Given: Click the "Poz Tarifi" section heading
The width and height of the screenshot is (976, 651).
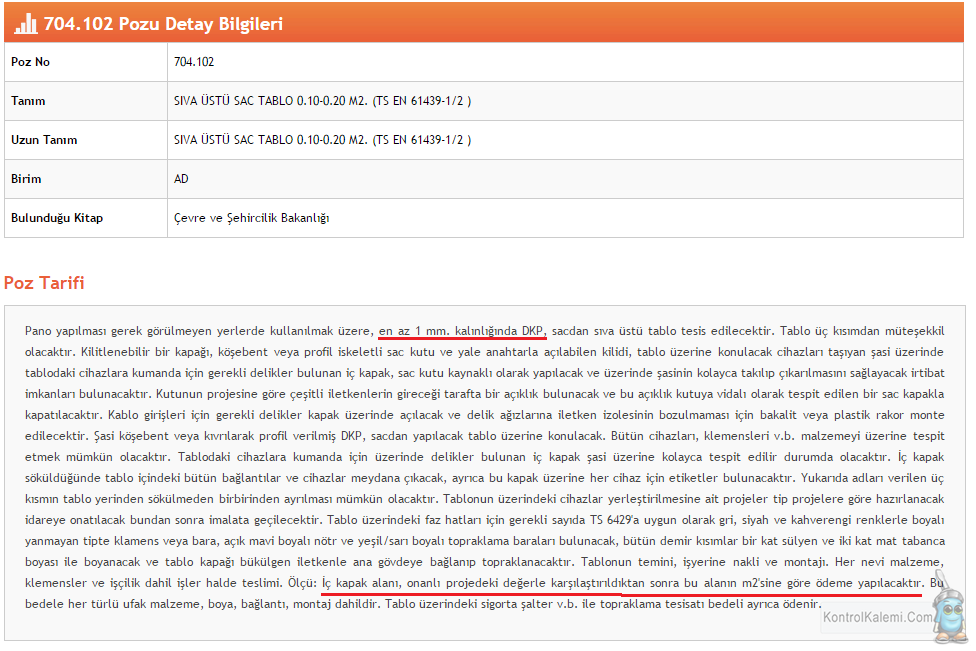Looking at the screenshot, I should (x=44, y=283).
